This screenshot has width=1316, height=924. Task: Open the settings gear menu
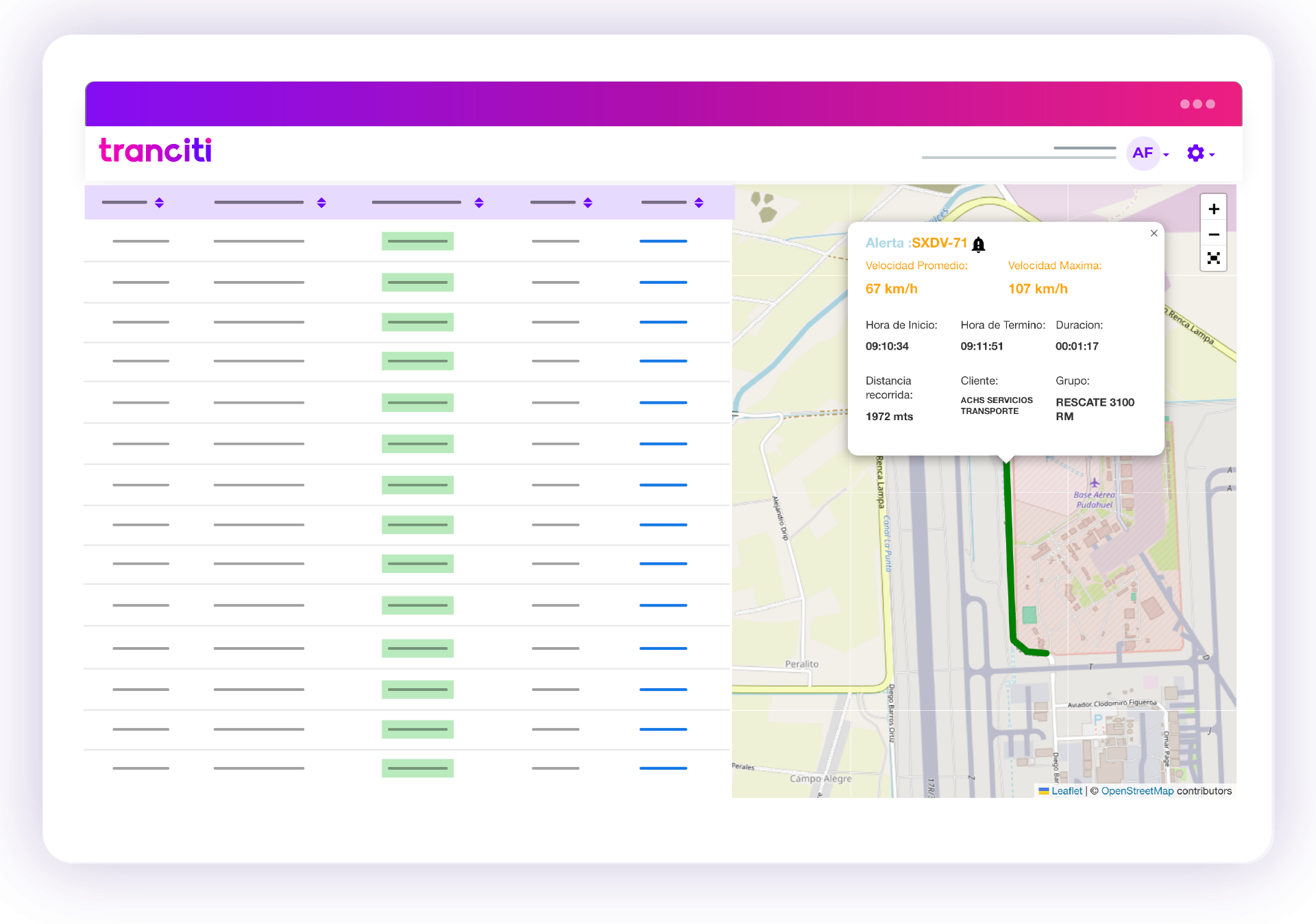(x=1195, y=153)
